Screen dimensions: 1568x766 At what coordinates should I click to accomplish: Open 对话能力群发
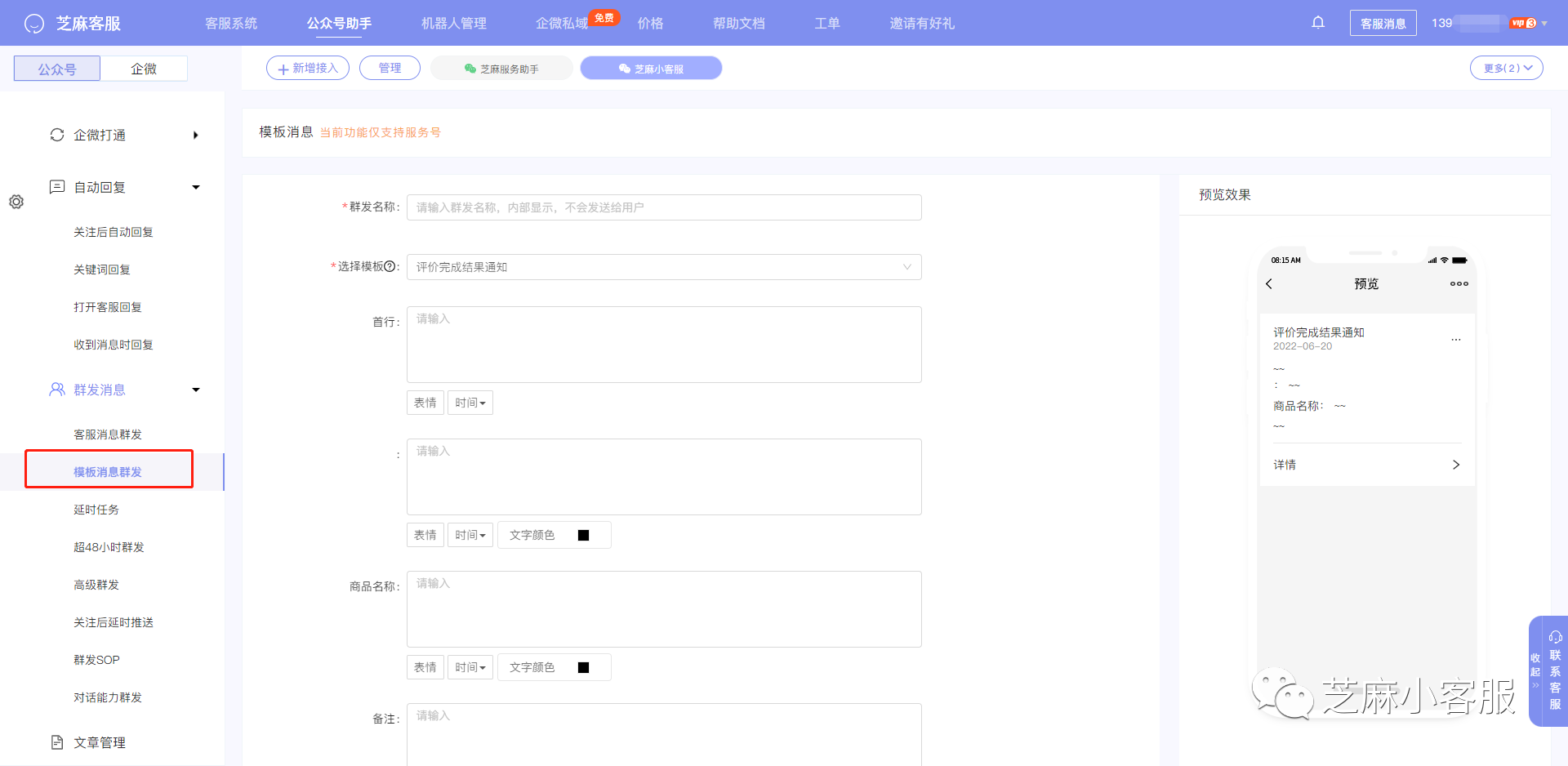pyautogui.click(x=108, y=697)
